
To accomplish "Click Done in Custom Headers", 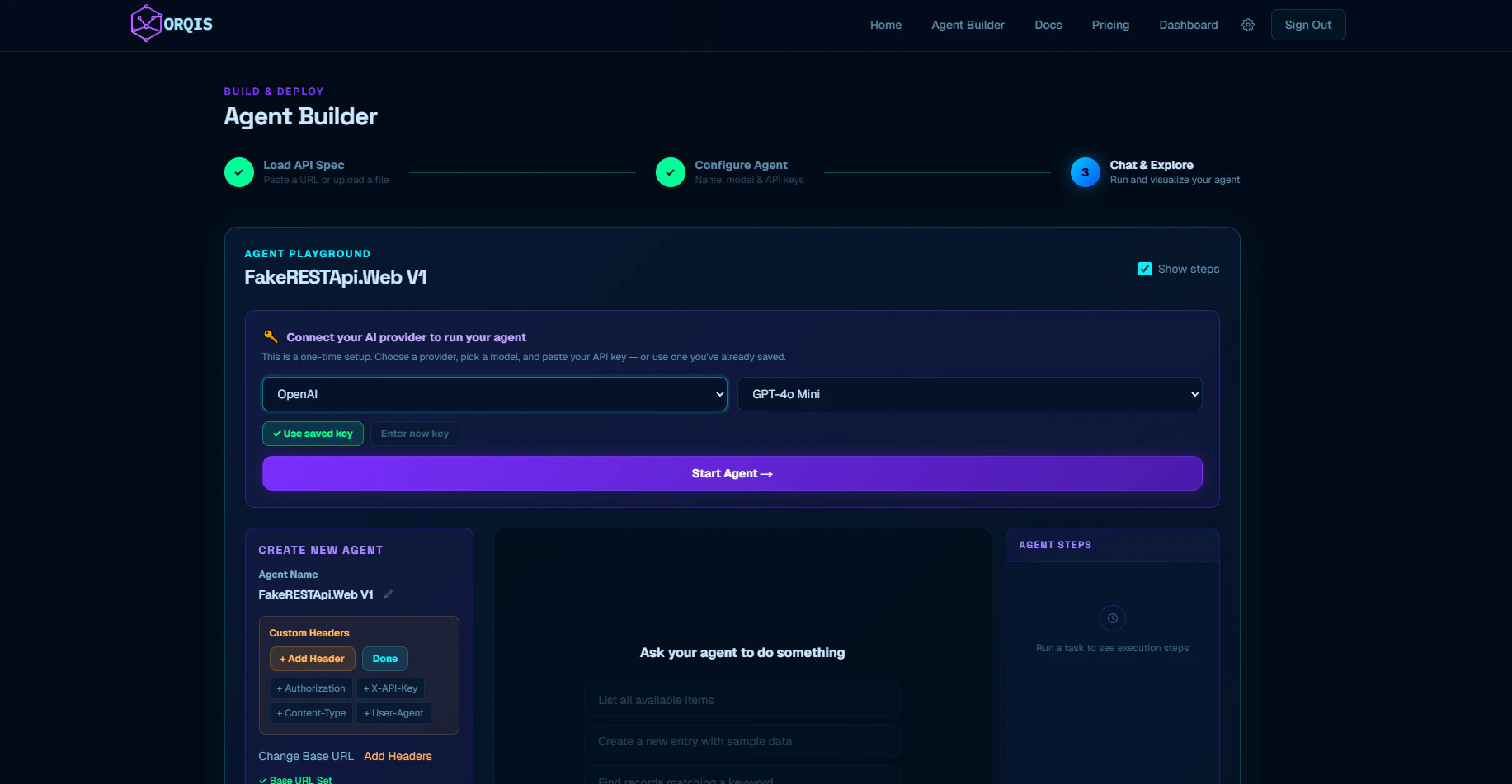I will pyautogui.click(x=385, y=659).
